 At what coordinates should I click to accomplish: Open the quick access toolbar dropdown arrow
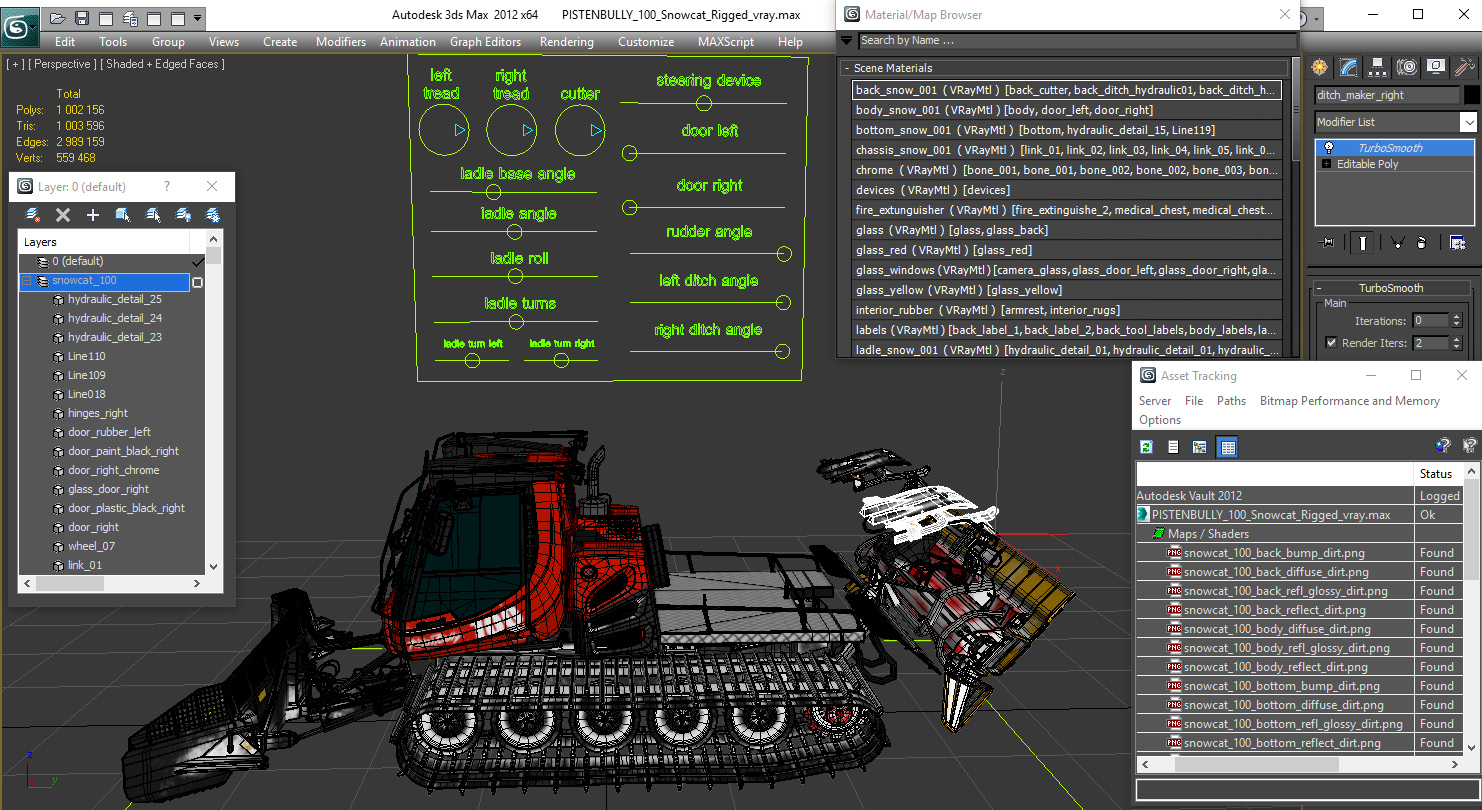coord(197,18)
